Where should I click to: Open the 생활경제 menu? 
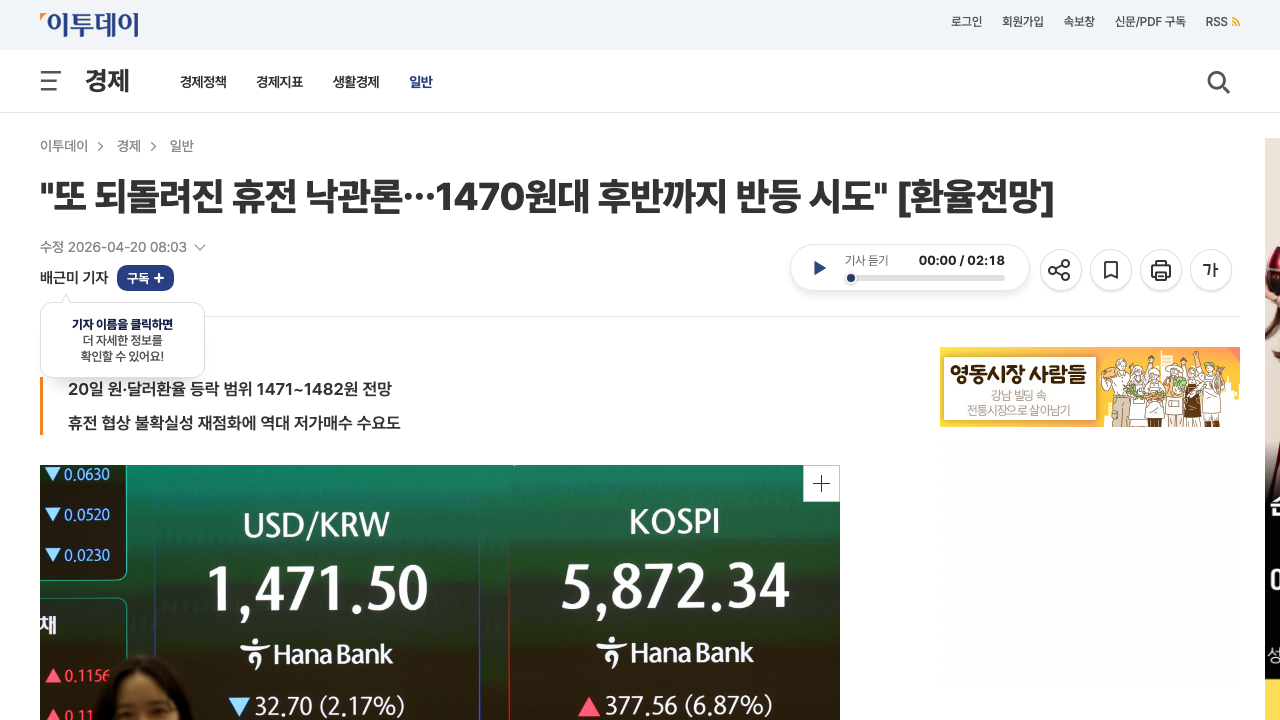point(356,82)
